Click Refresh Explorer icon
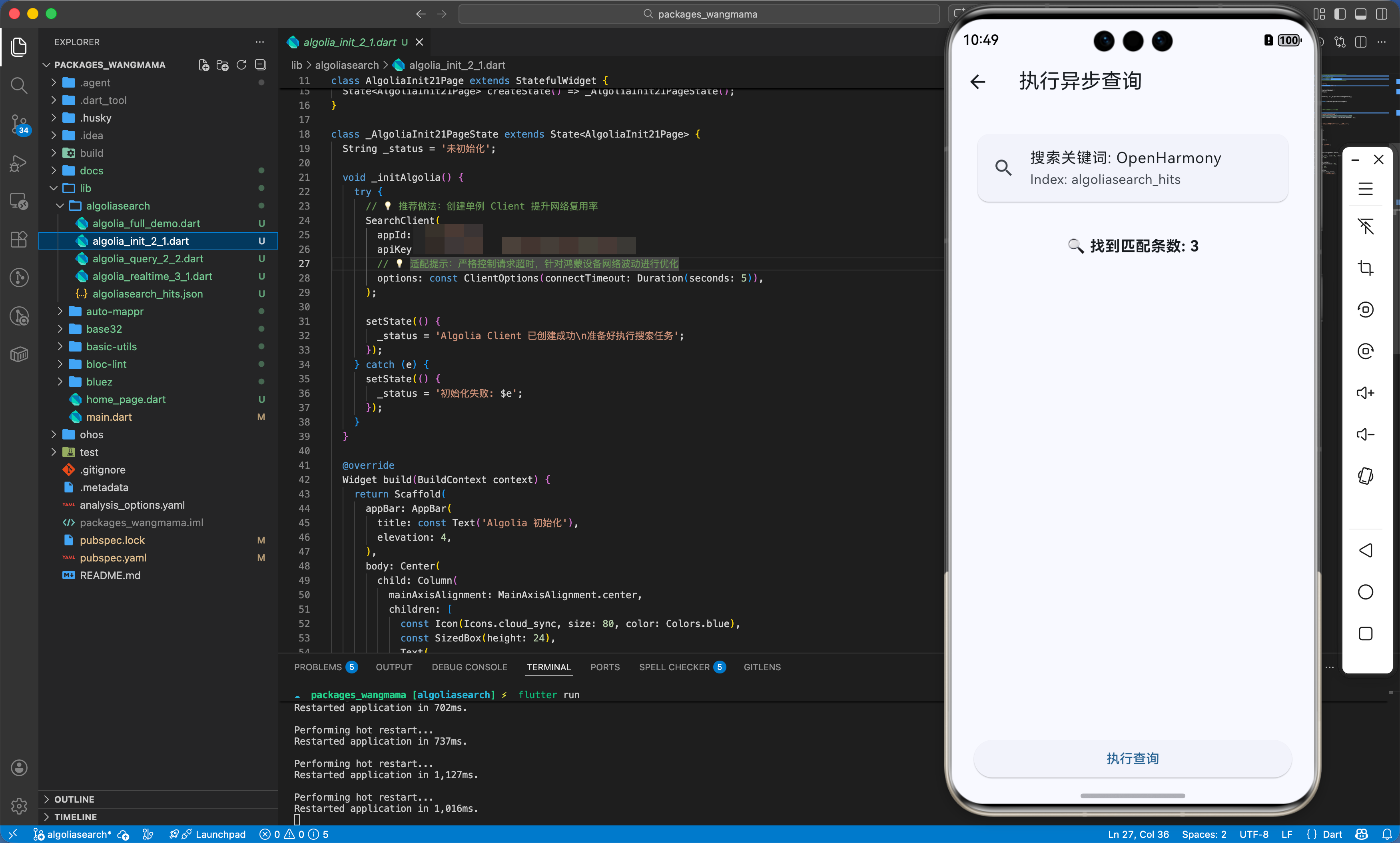The height and width of the screenshot is (843, 1400). click(x=241, y=65)
